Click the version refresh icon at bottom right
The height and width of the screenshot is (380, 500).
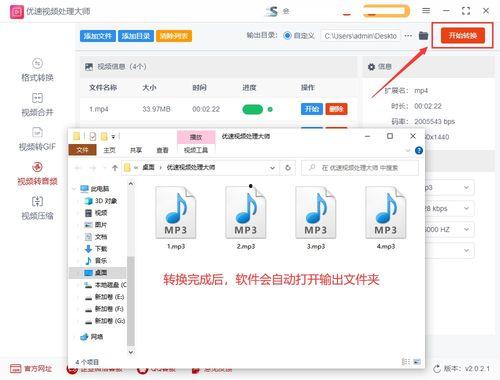[x=437, y=369]
